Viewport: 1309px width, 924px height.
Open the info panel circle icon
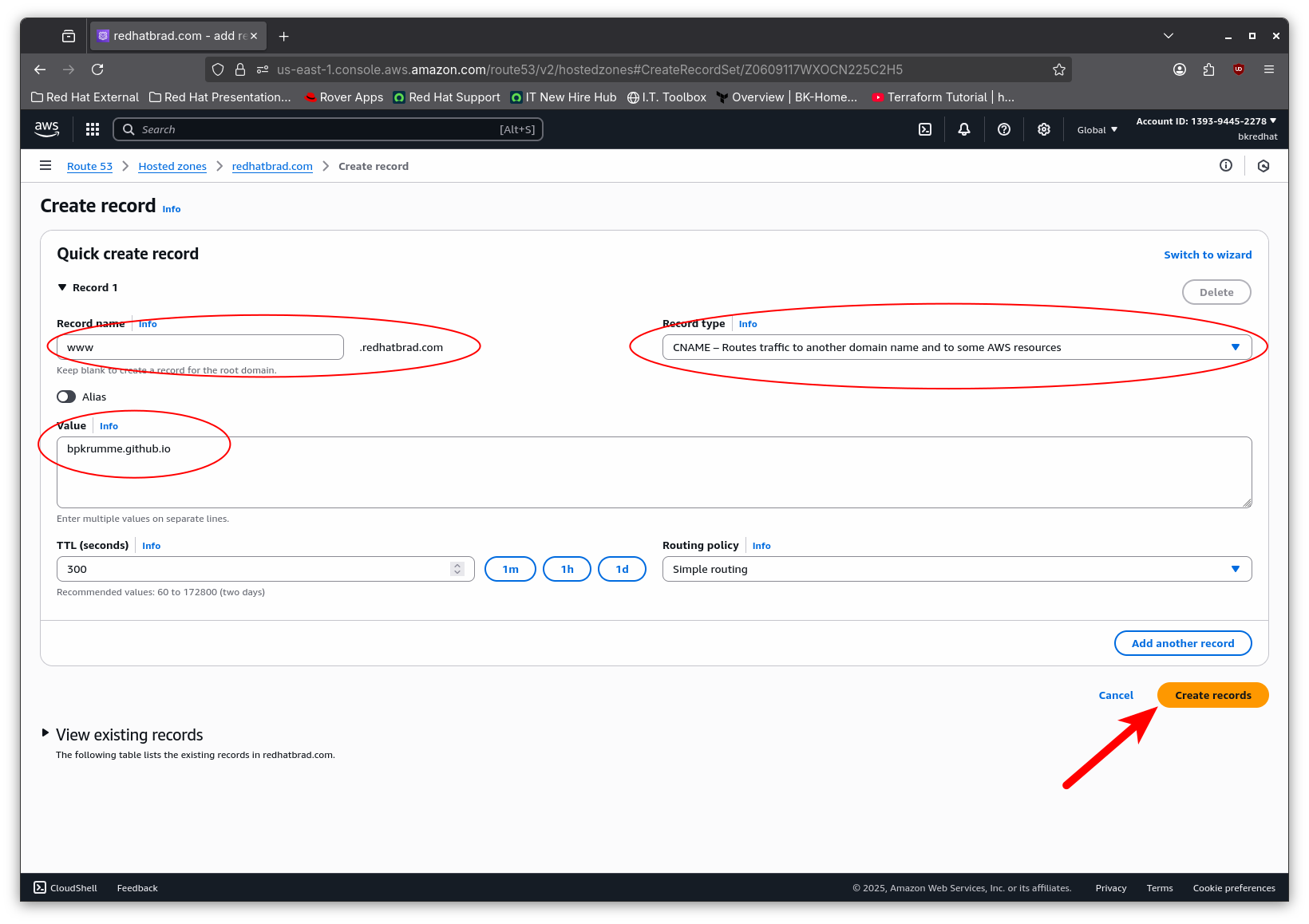point(1226,165)
